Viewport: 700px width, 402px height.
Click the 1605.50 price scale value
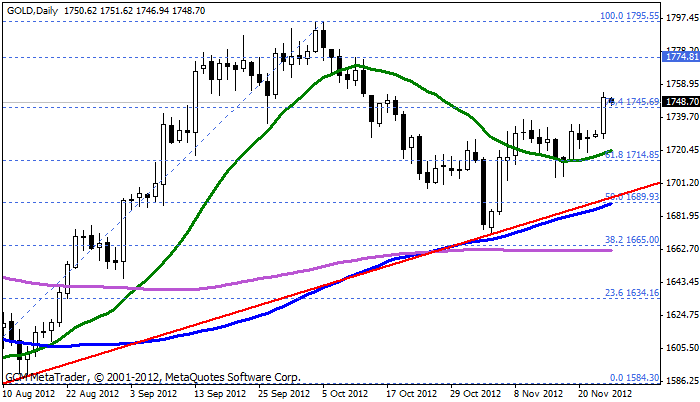680,348
